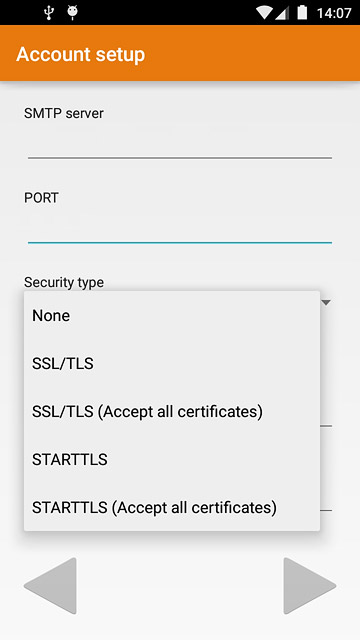Focus the PORT input field
Viewport: 360px width, 640px height.
click(180, 227)
